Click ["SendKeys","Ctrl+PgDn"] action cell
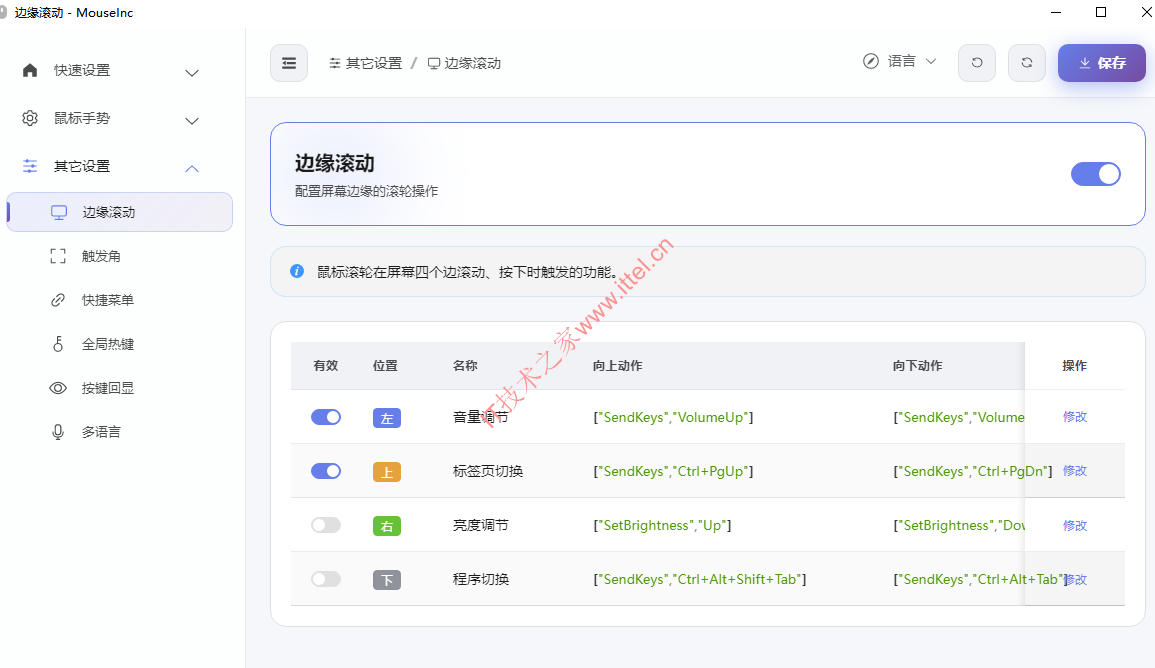The width and height of the screenshot is (1155, 668). 973,471
